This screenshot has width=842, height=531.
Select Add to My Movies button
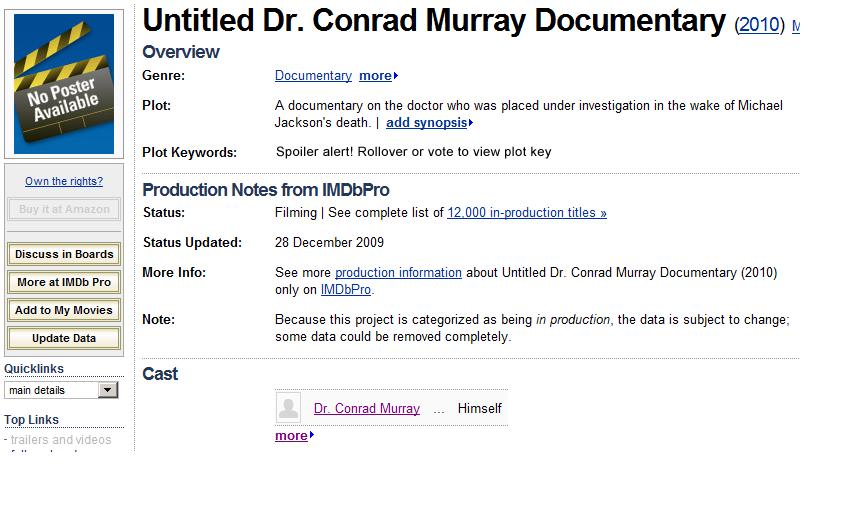click(64, 310)
